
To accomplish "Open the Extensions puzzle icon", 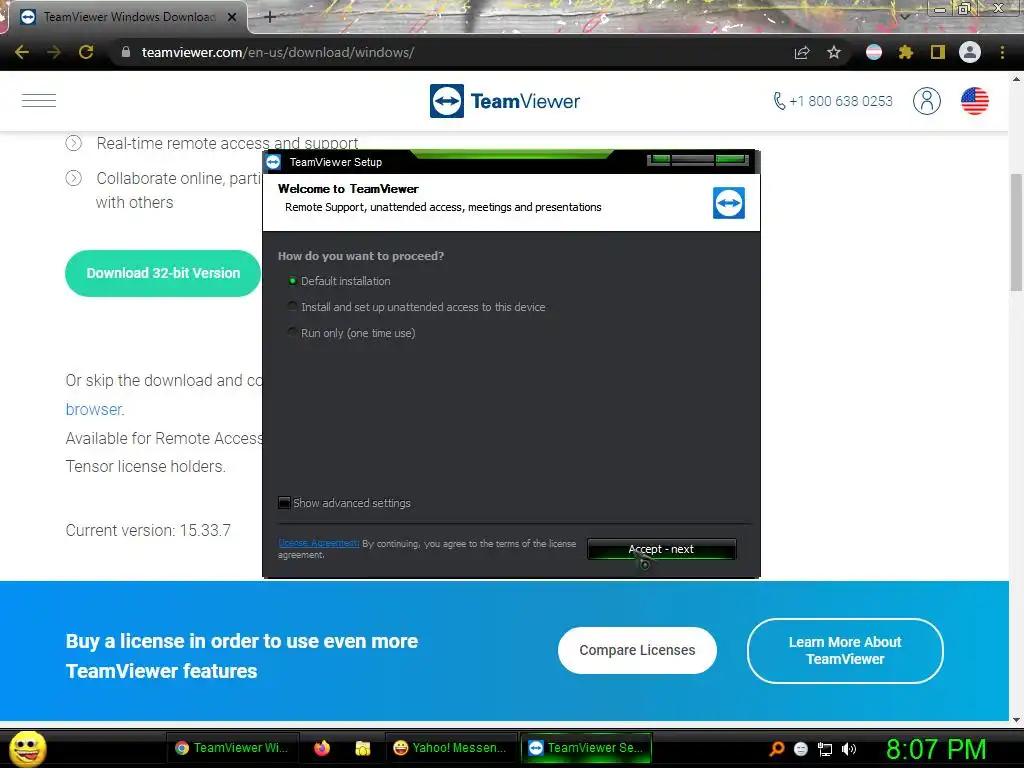I will [x=906, y=52].
